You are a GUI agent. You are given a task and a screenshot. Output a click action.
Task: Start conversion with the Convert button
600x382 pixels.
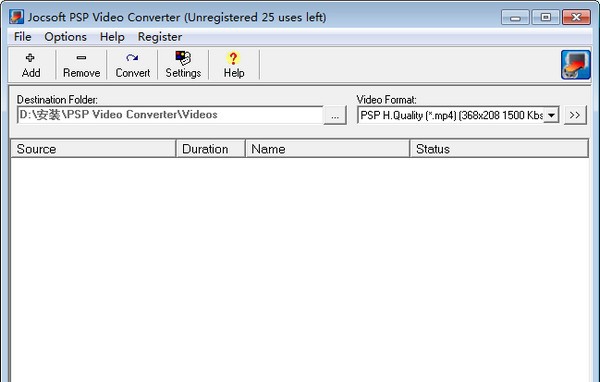click(132, 65)
